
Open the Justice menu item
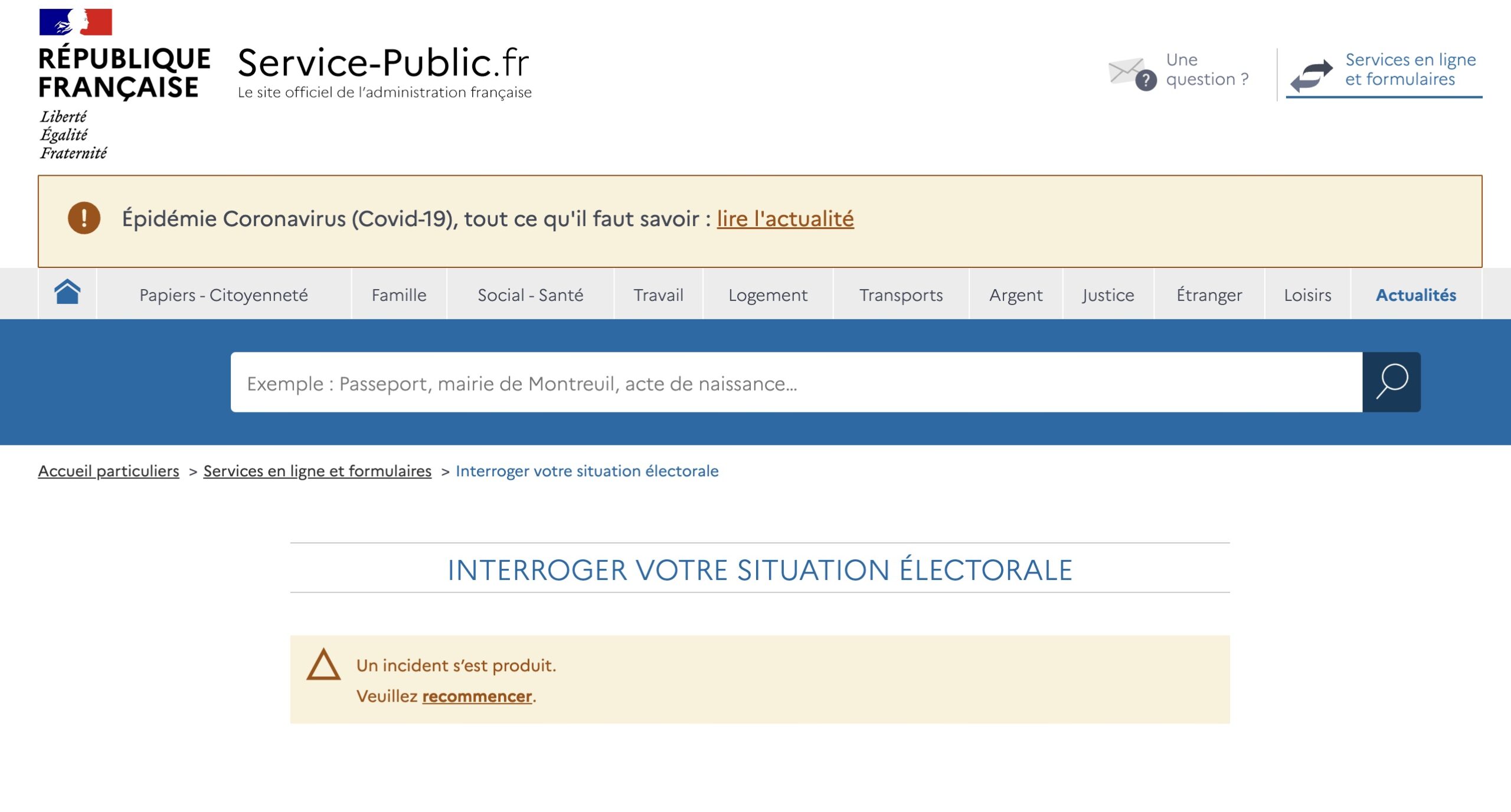pos(1108,295)
